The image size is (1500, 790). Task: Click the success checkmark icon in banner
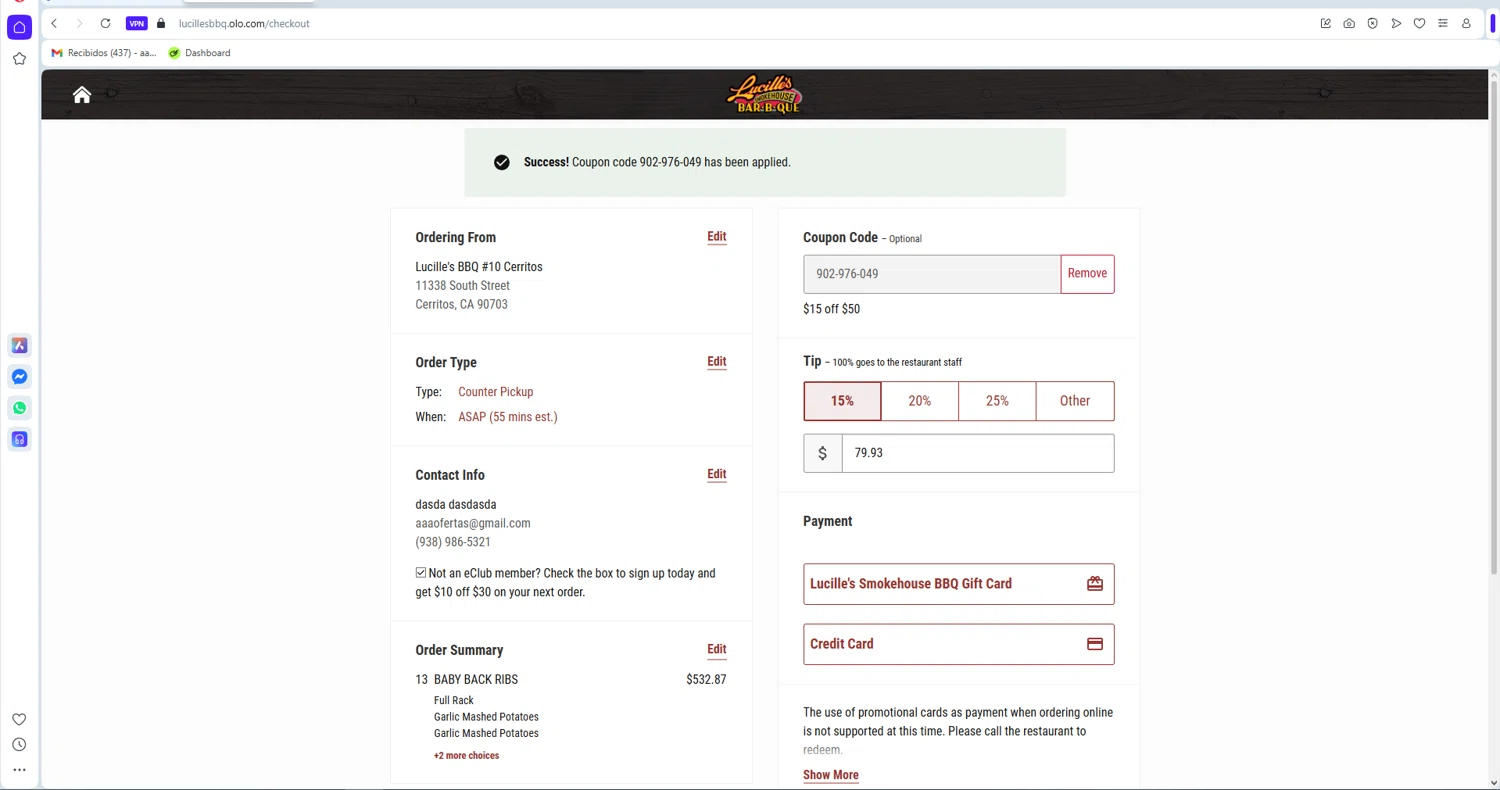point(502,162)
